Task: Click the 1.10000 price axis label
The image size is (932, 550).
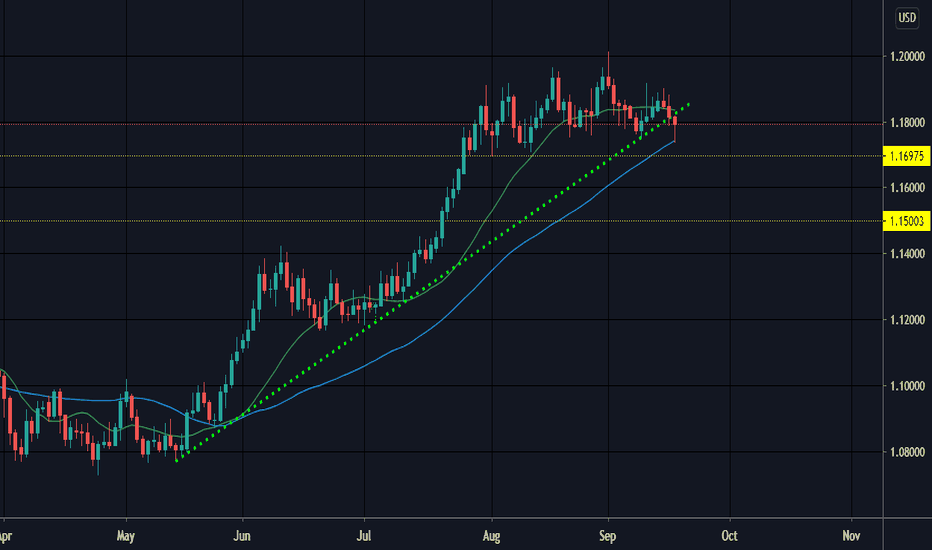Action: click(907, 386)
